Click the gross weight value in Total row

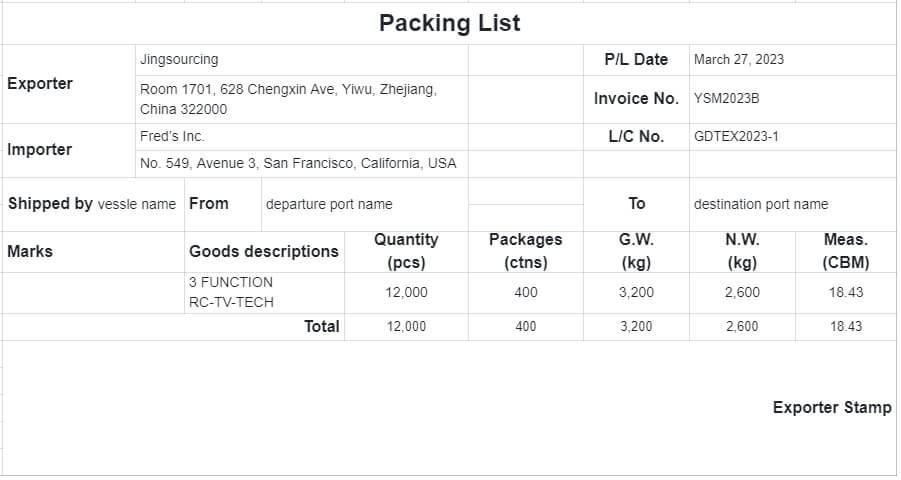click(636, 327)
